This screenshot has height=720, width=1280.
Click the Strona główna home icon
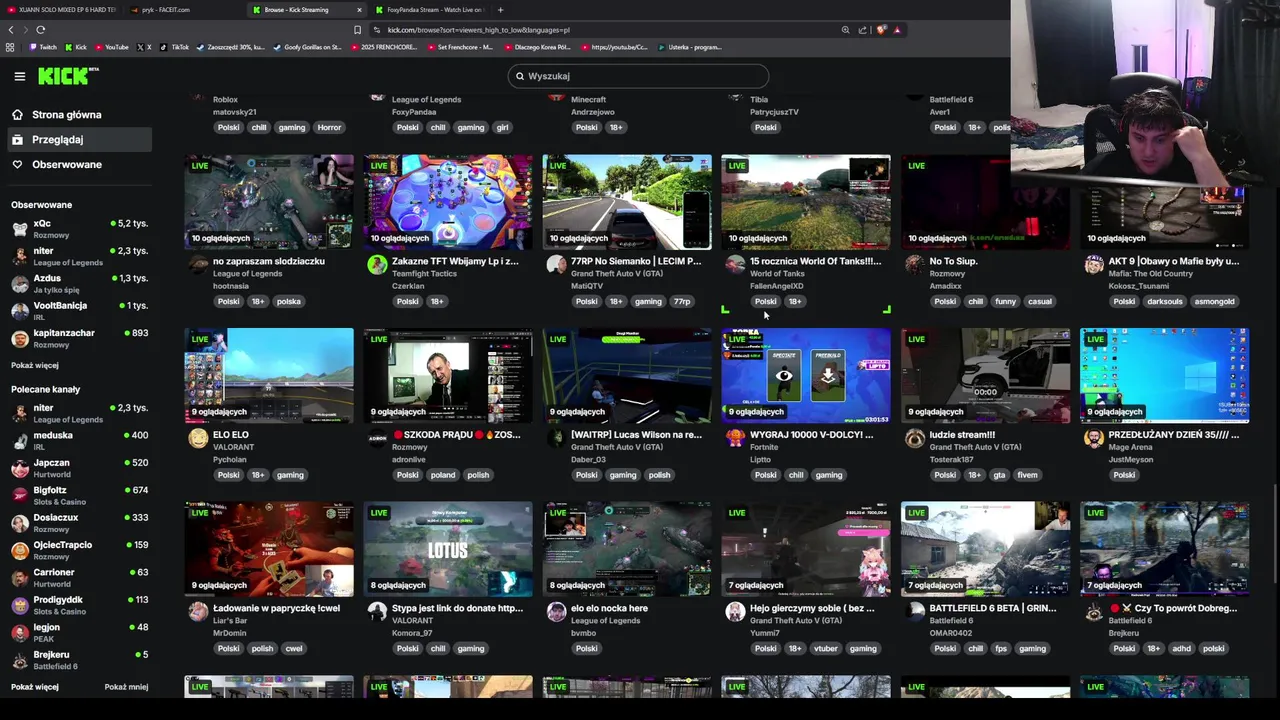(17, 115)
